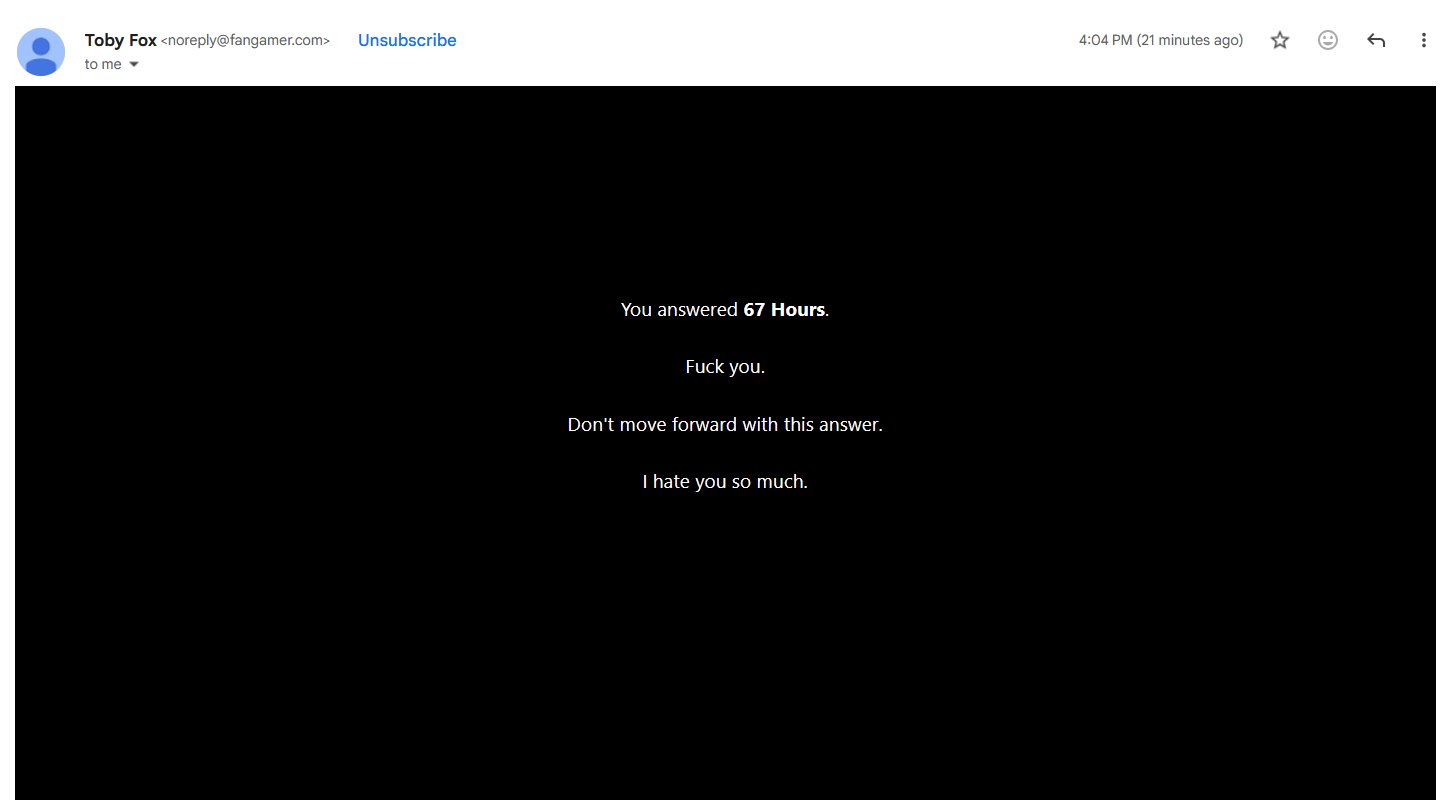Viewport: 1450px width, 800px height.
Task: Expand recipient details next to 'to me'
Action: (x=134, y=64)
